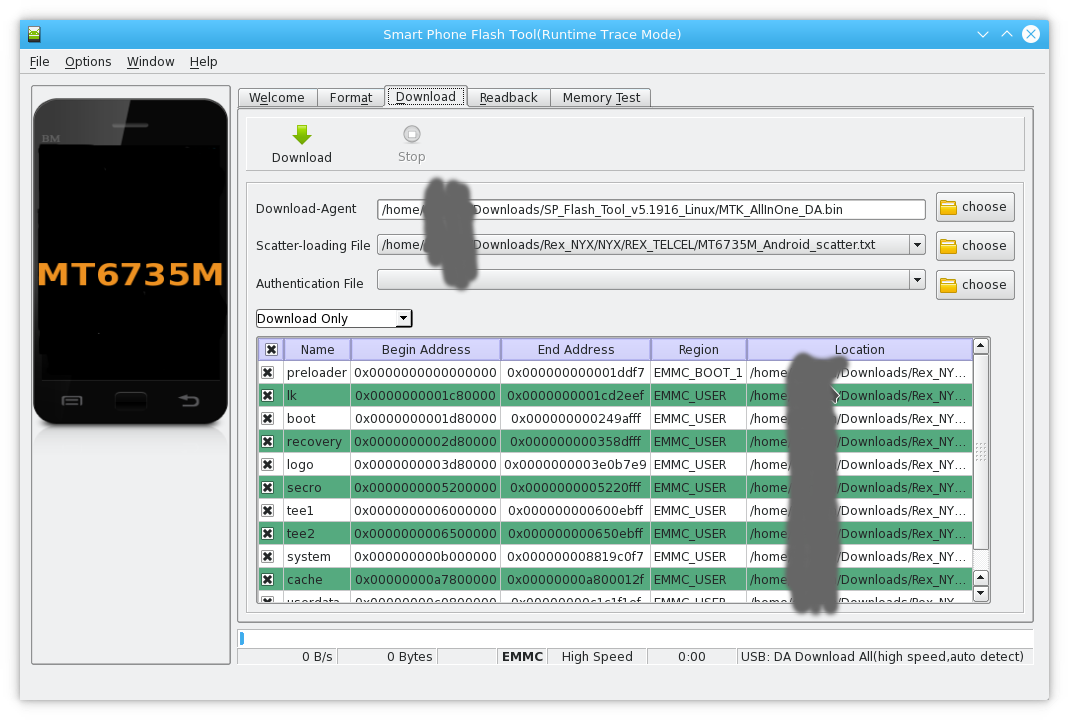1068x720 pixels.
Task: Click the Region column header
Action: (x=698, y=349)
